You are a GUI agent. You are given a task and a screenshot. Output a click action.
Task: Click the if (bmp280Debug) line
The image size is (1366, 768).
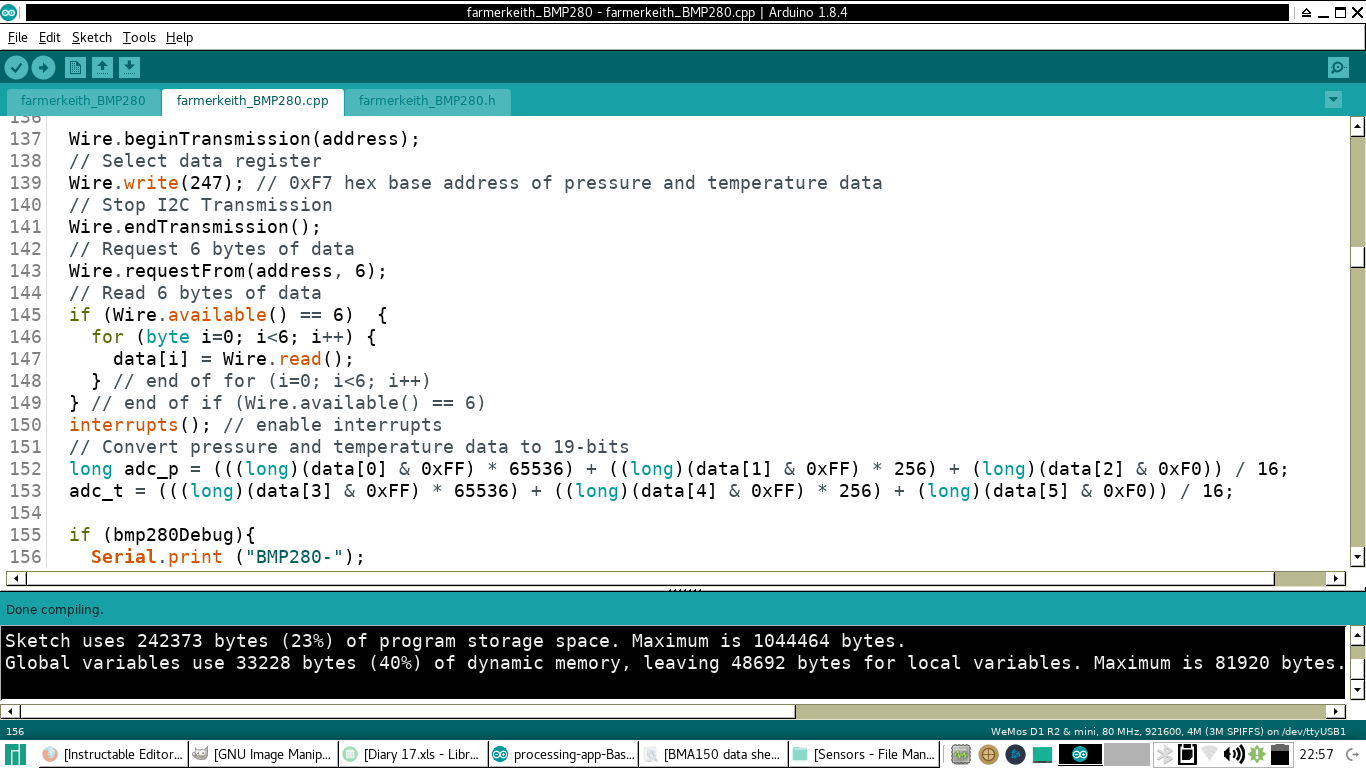pos(163,535)
